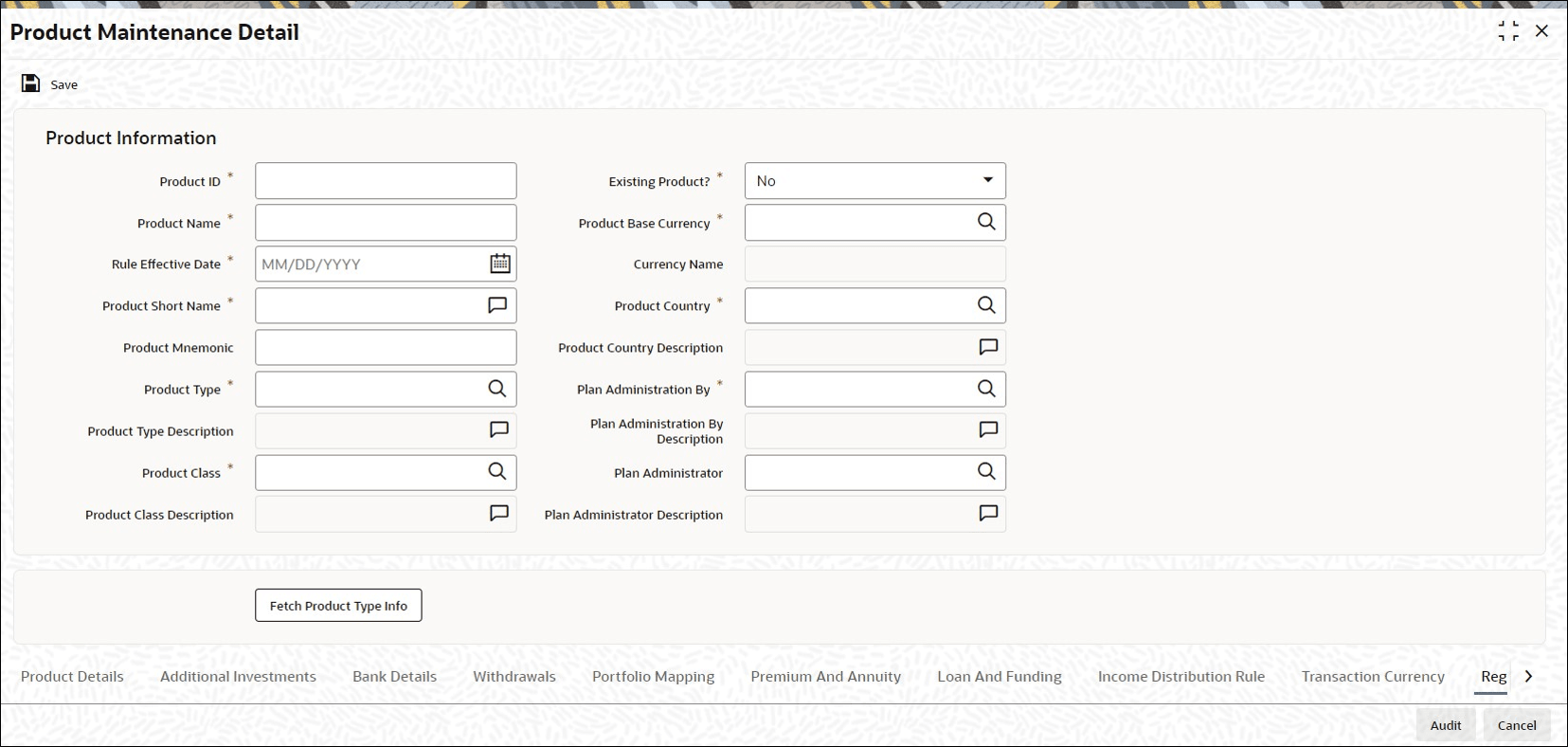Select the Withdrawals tab
This screenshot has width=1568, height=747.
point(514,676)
